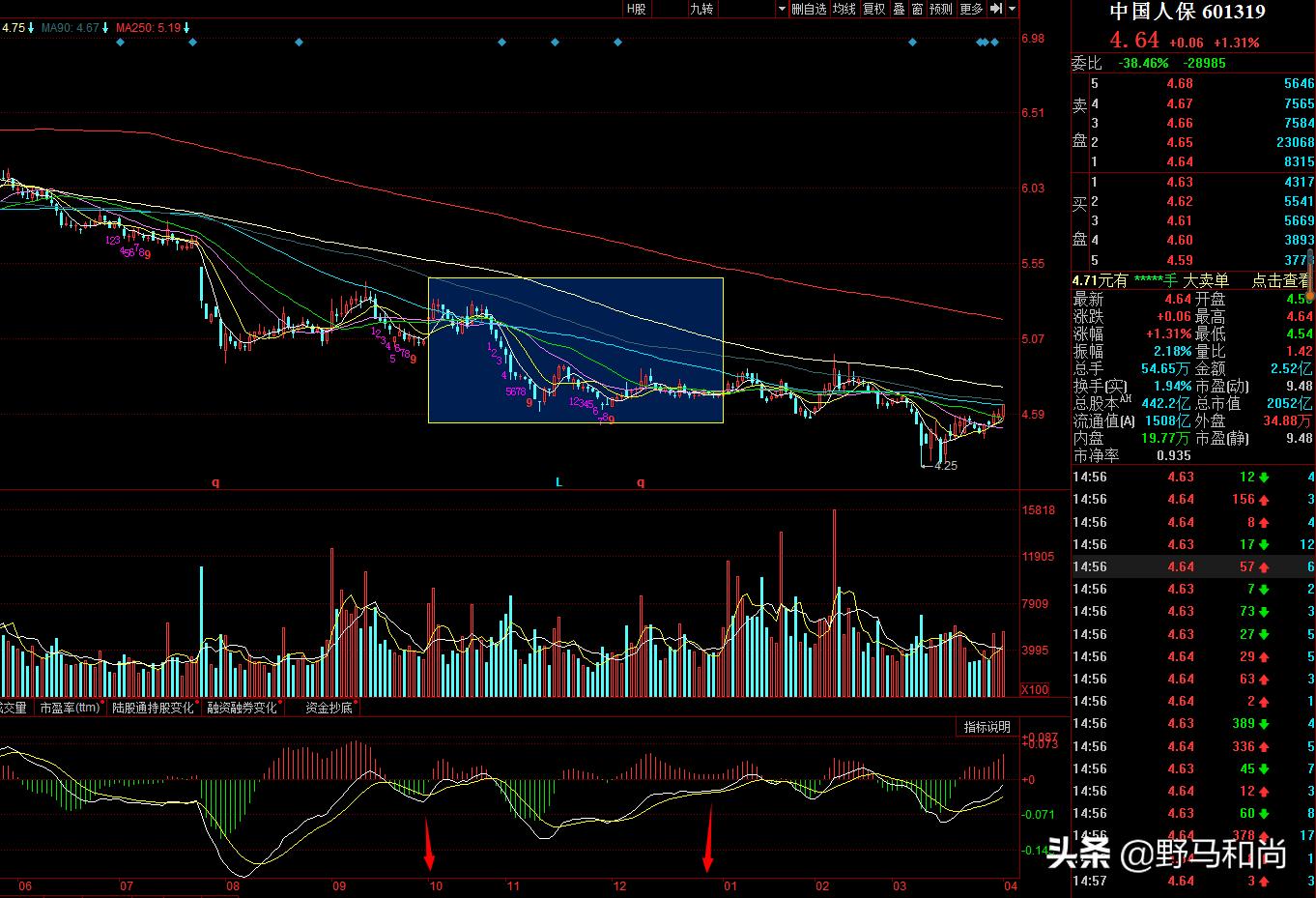Switch to 市盈率(ttm) indicator tab
The image size is (1316, 898).
(x=69, y=708)
